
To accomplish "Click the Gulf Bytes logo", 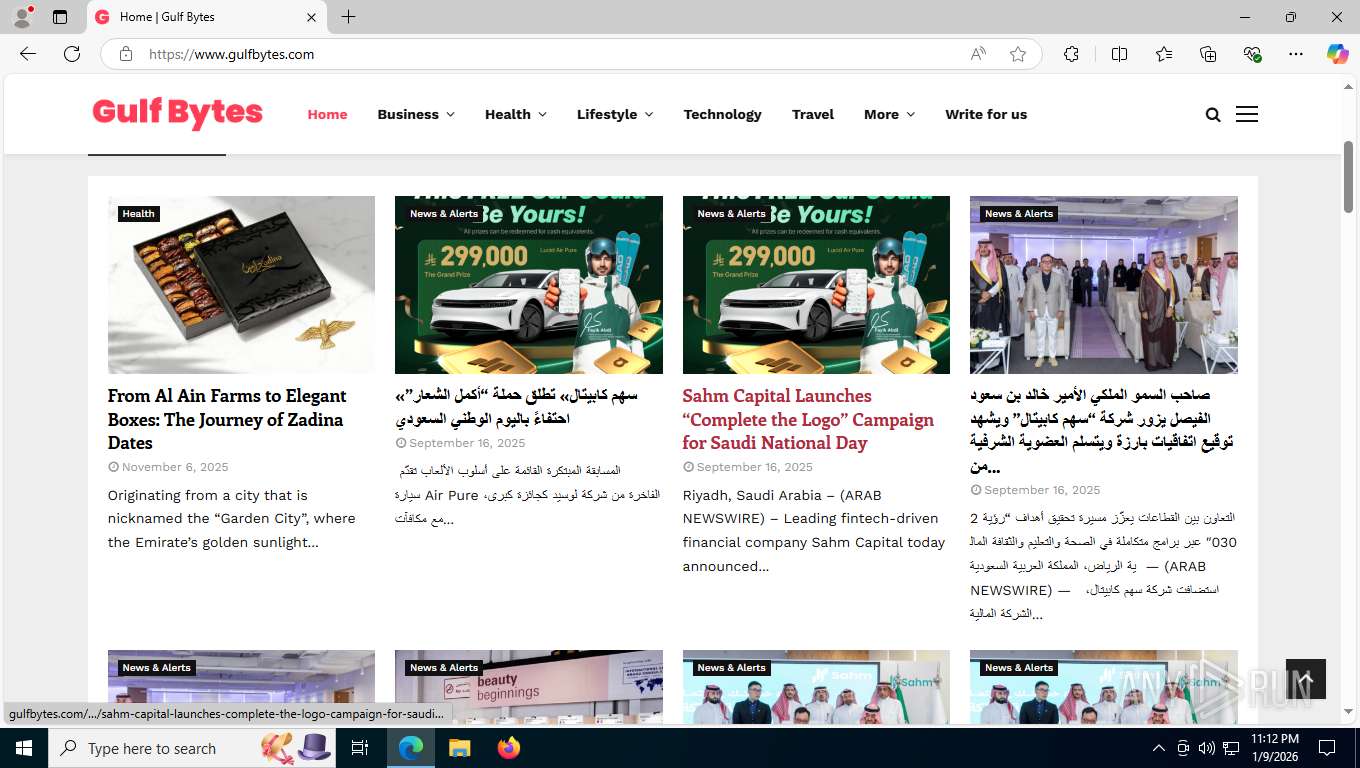I will point(177,114).
